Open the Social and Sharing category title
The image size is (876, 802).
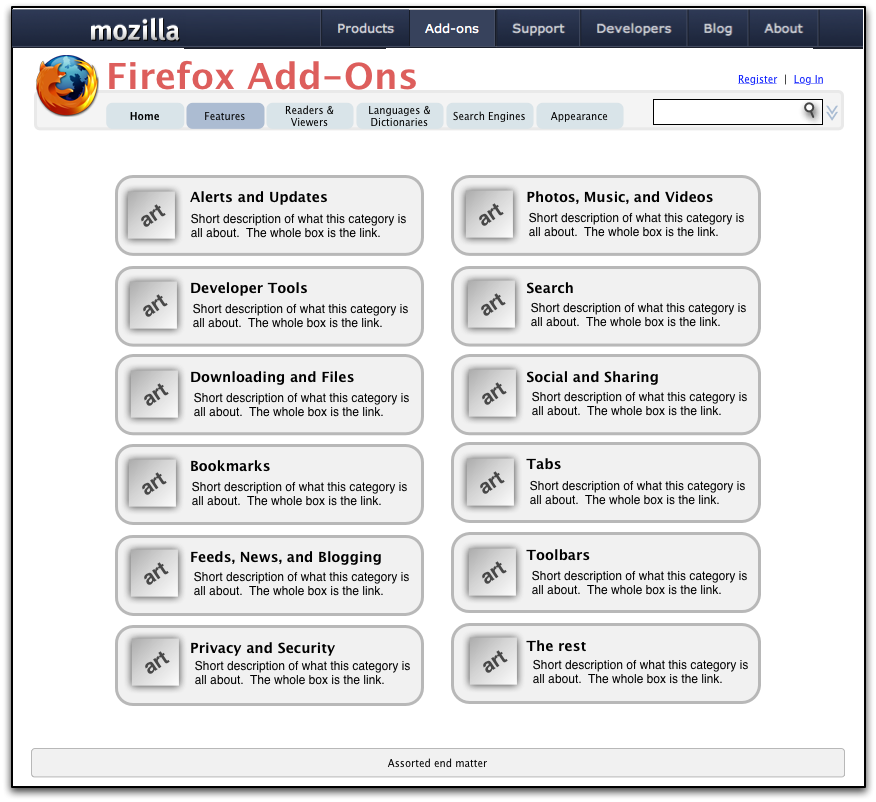click(x=592, y=377)
